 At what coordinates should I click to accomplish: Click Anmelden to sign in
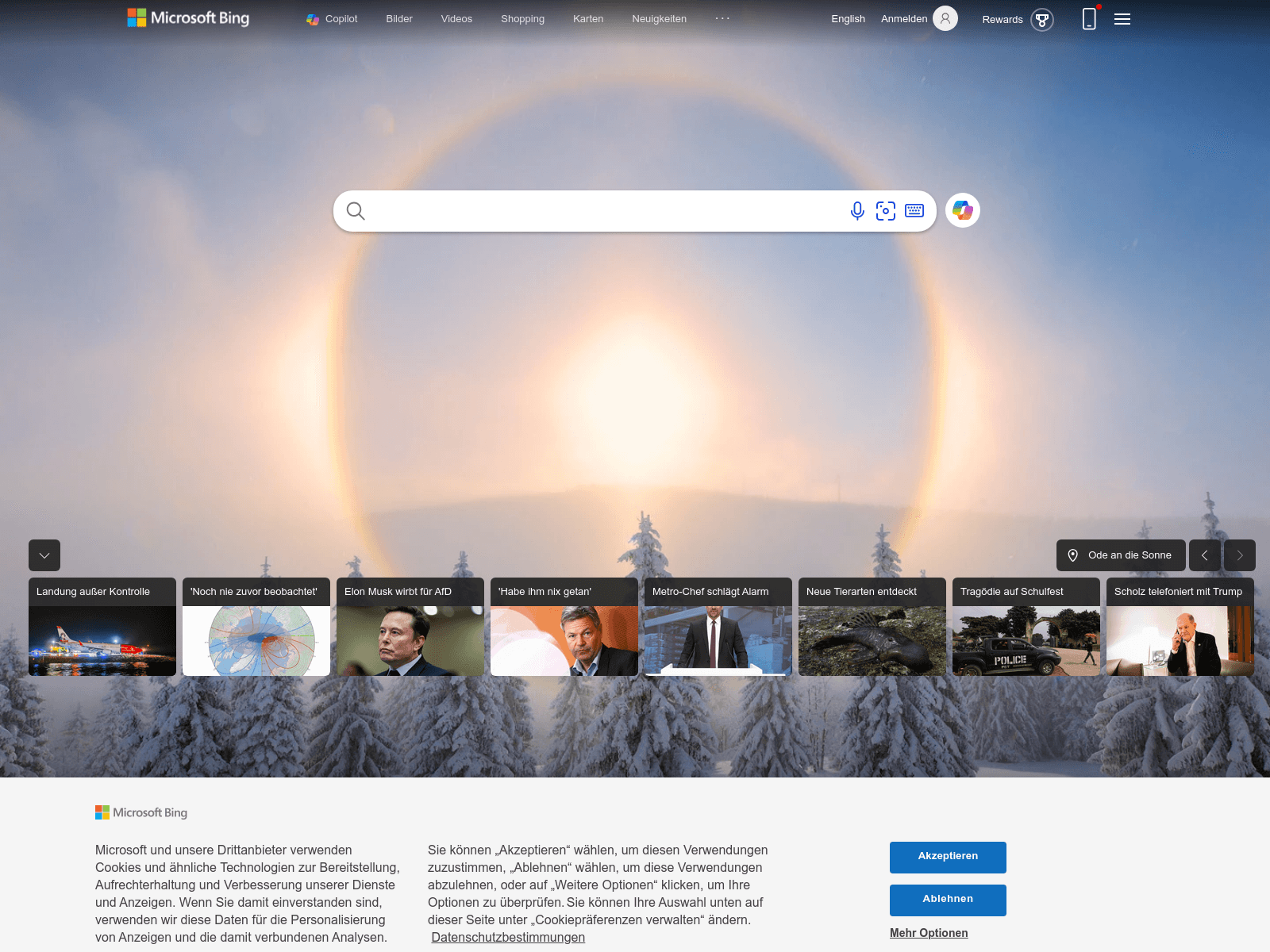pos(904,19)
